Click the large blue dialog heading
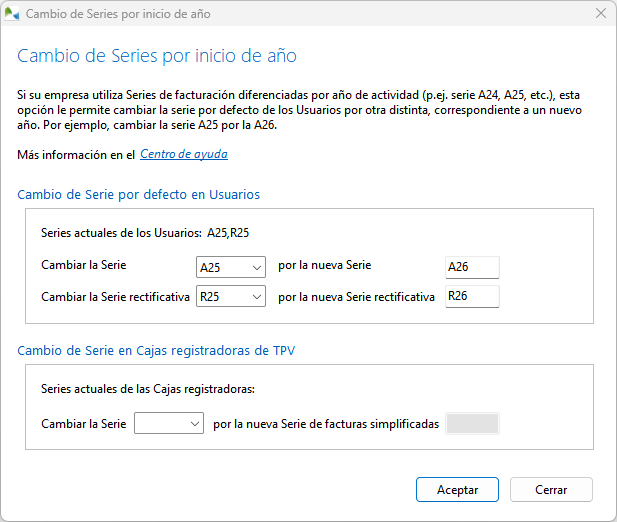Image resolution: width=617 pixels, height=522 pixels. click(157, 56)
